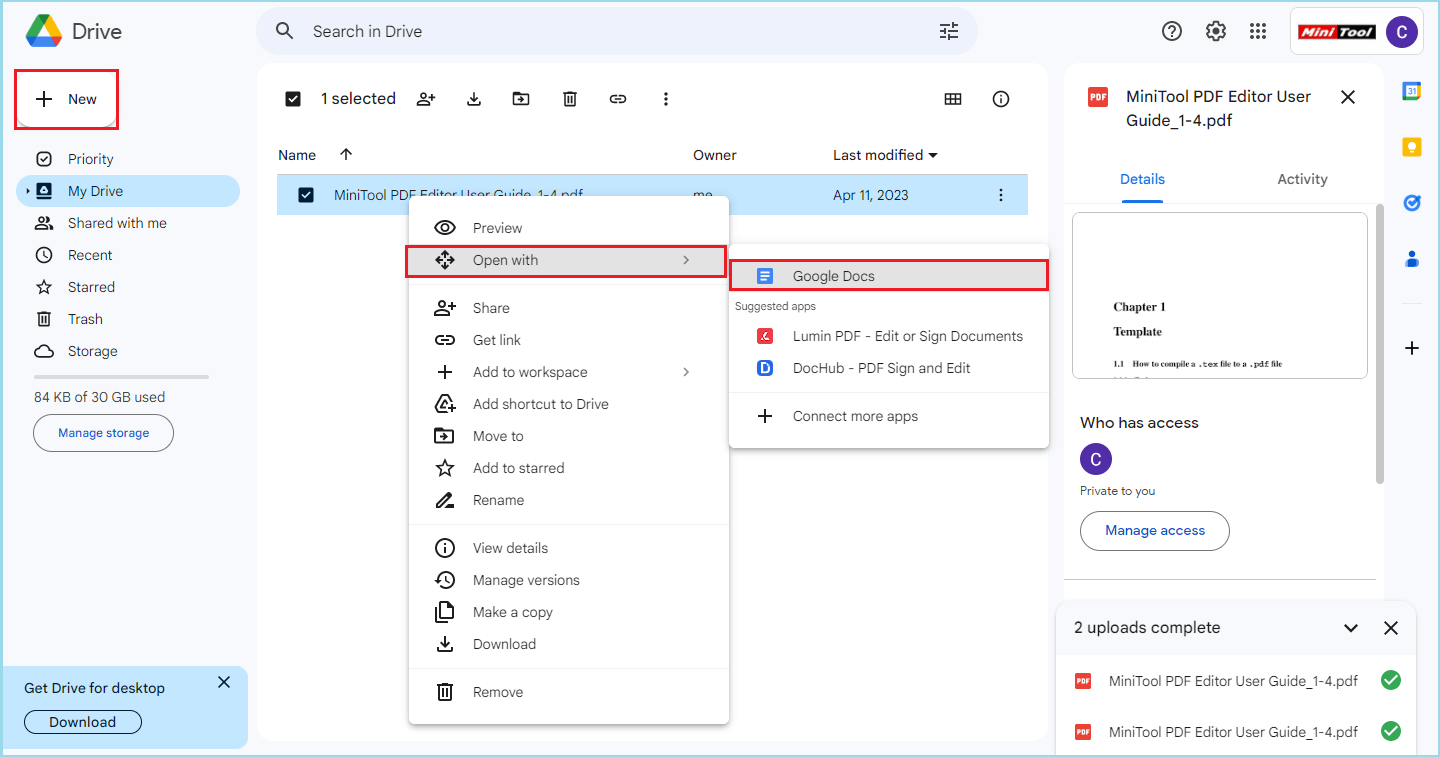Open the file row's three-dot menu

click(x=1001, y=195)
